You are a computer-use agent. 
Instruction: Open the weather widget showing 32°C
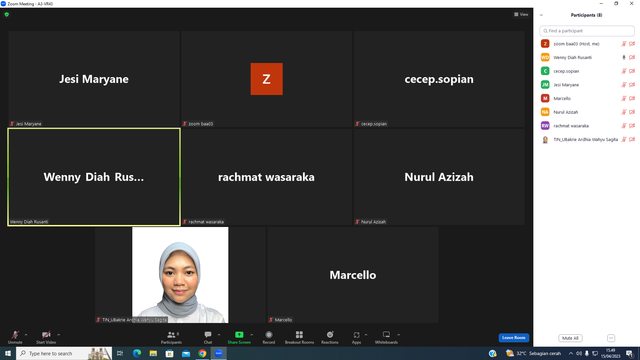pos(533,353)
